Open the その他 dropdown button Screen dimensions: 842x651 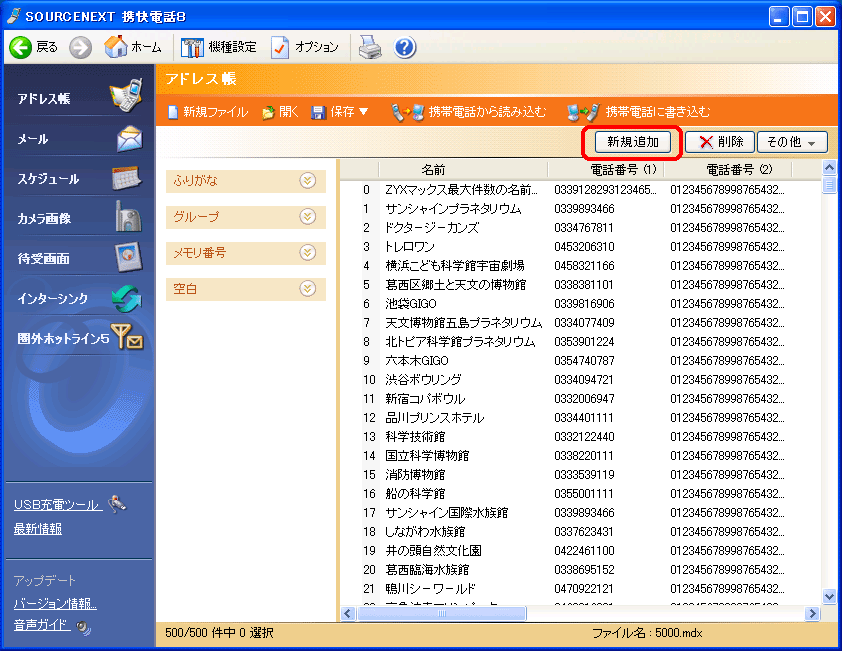point(792,142)
